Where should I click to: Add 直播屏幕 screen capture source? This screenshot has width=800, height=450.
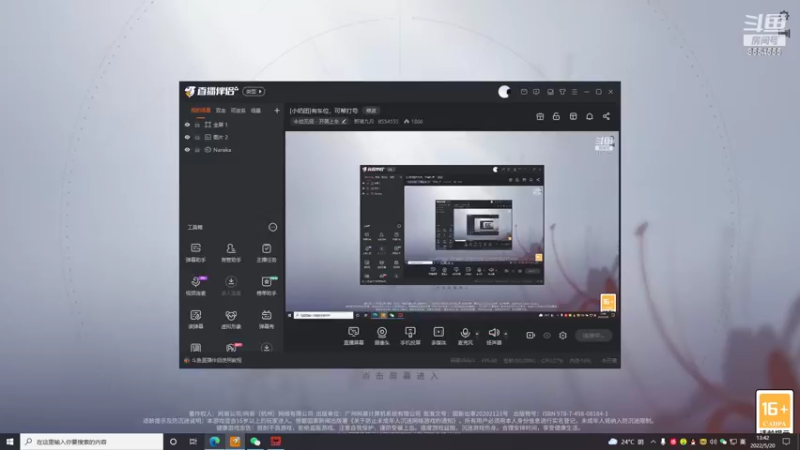pyautogui.click(x=354, y=336)
